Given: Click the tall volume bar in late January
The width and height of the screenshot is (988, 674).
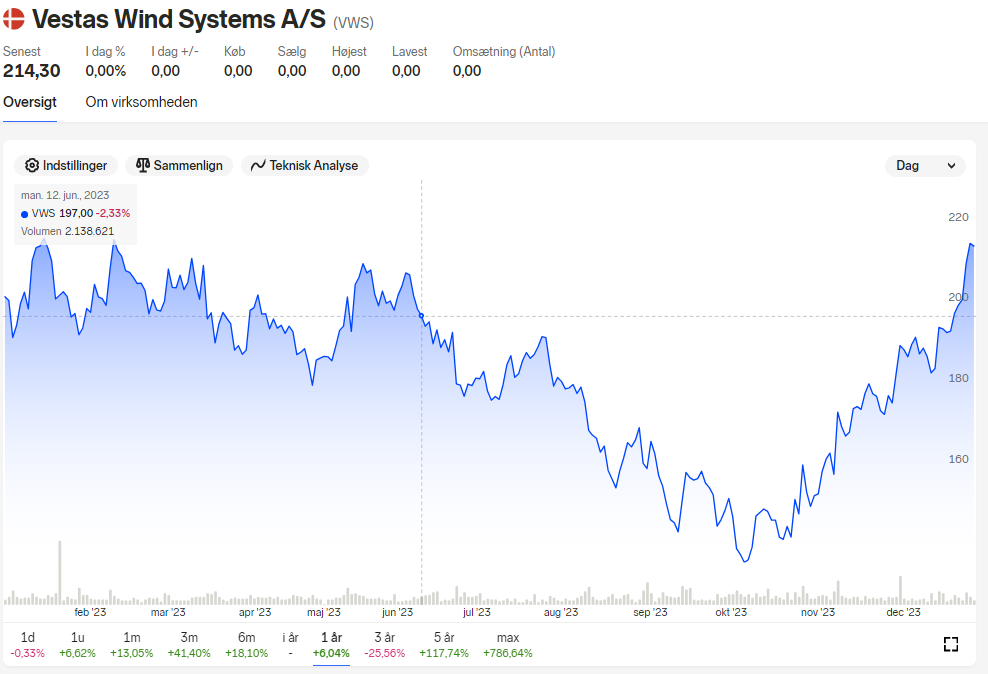Looking at the screenshot, I should tap(60, 572).
